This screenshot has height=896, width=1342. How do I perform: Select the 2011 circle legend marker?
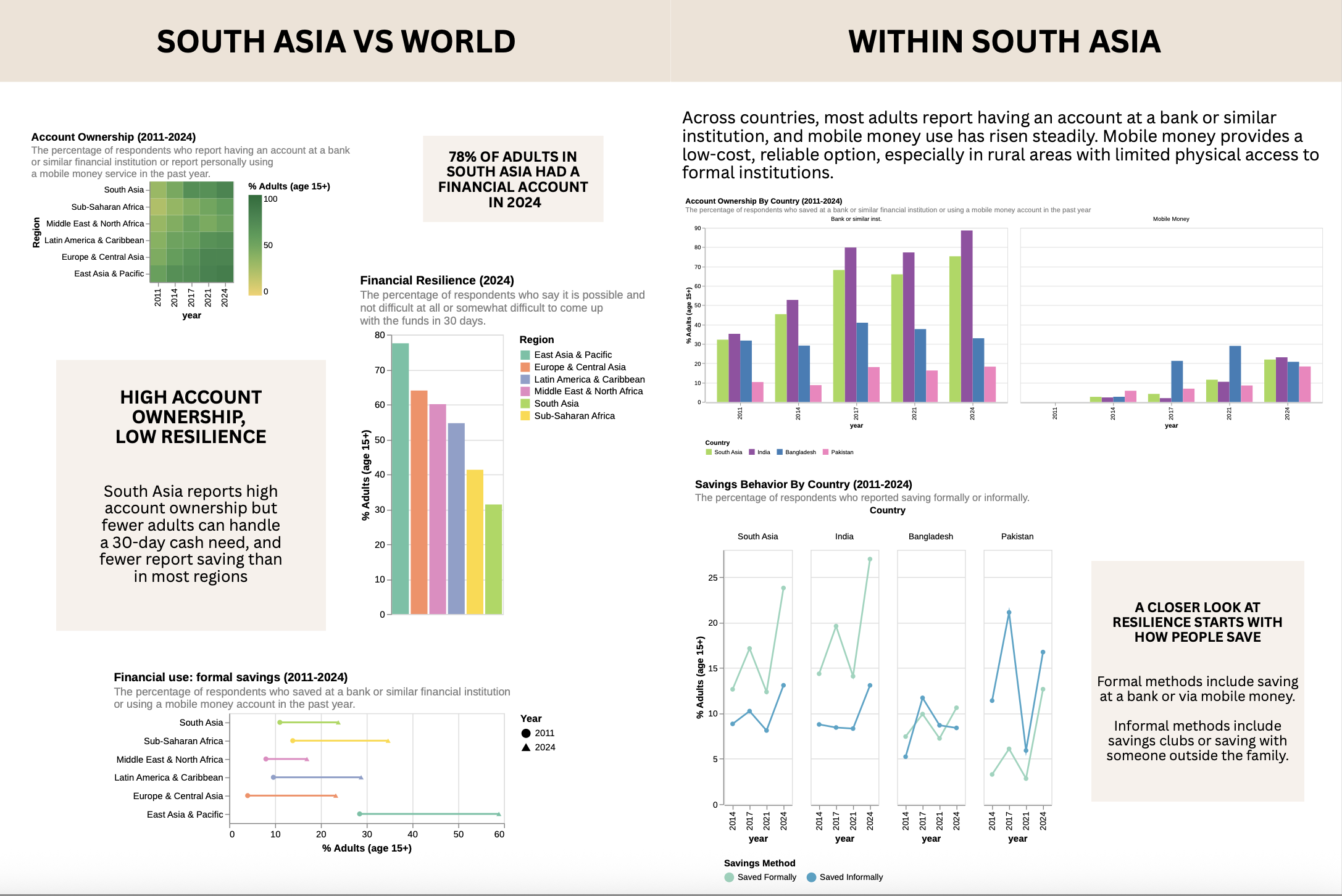526,733
